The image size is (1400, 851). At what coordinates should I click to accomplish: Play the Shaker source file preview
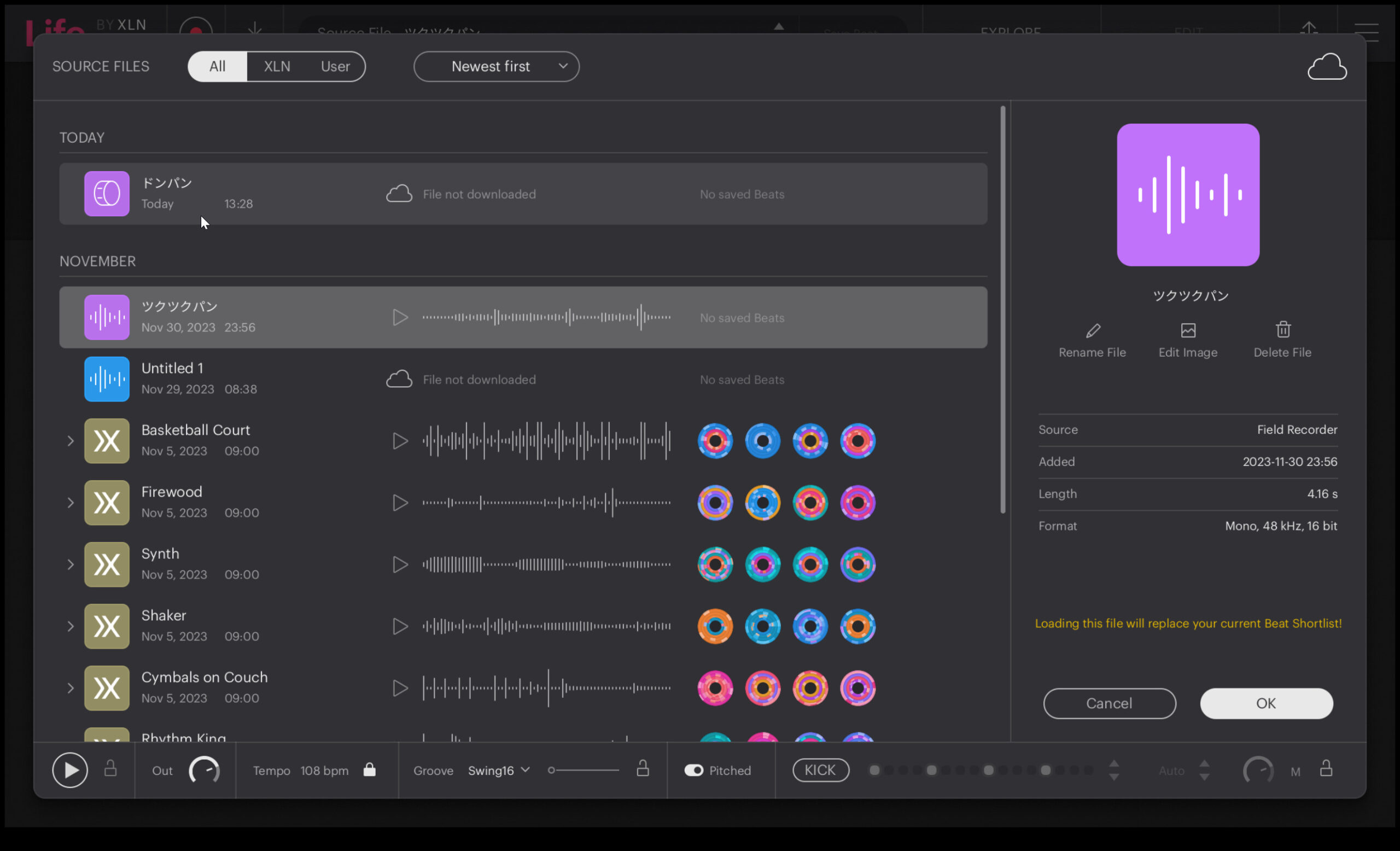400,626
